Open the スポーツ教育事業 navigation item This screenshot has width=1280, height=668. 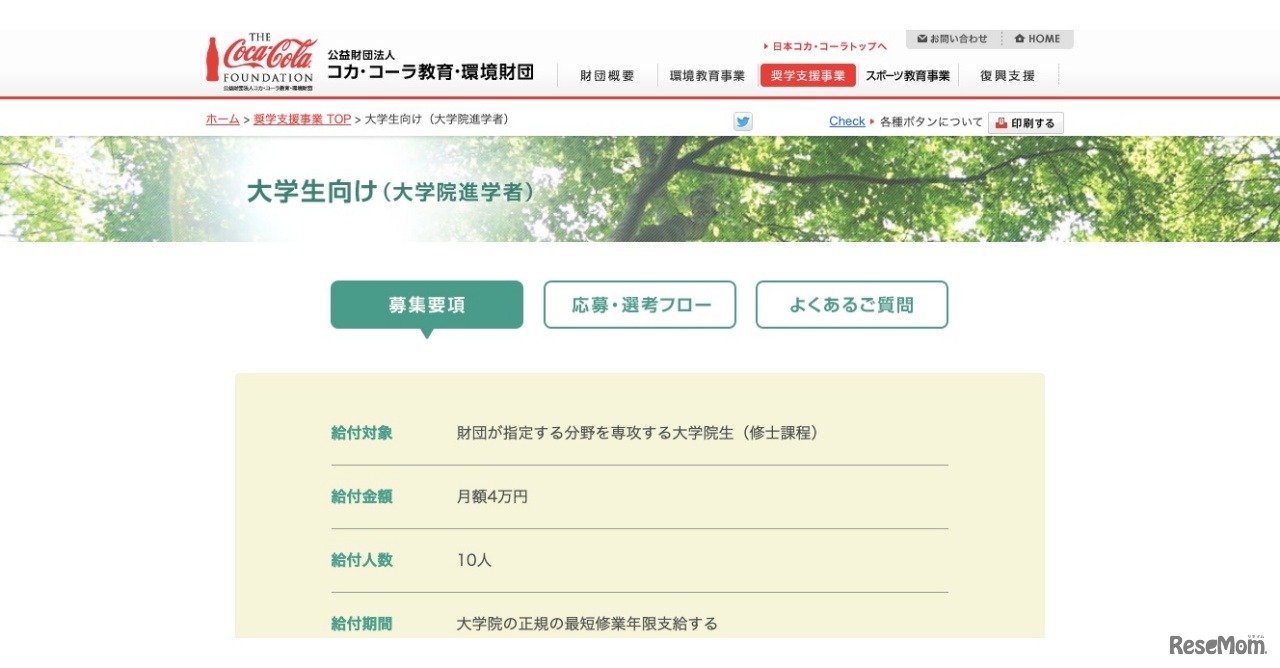coord(906,74)
